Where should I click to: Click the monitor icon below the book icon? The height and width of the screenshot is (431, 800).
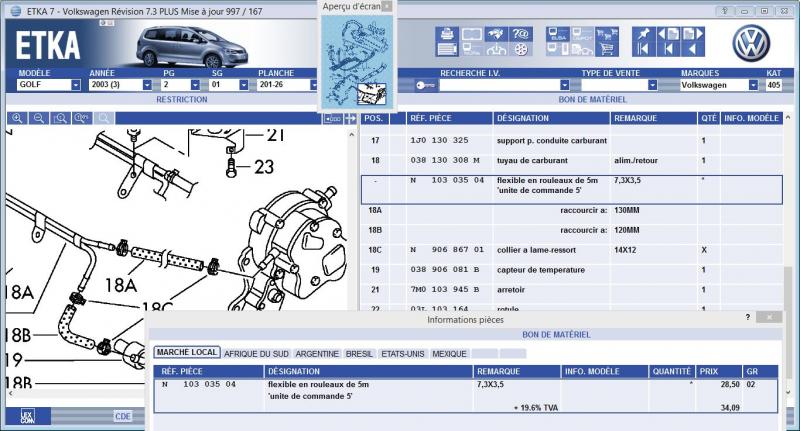471,49
